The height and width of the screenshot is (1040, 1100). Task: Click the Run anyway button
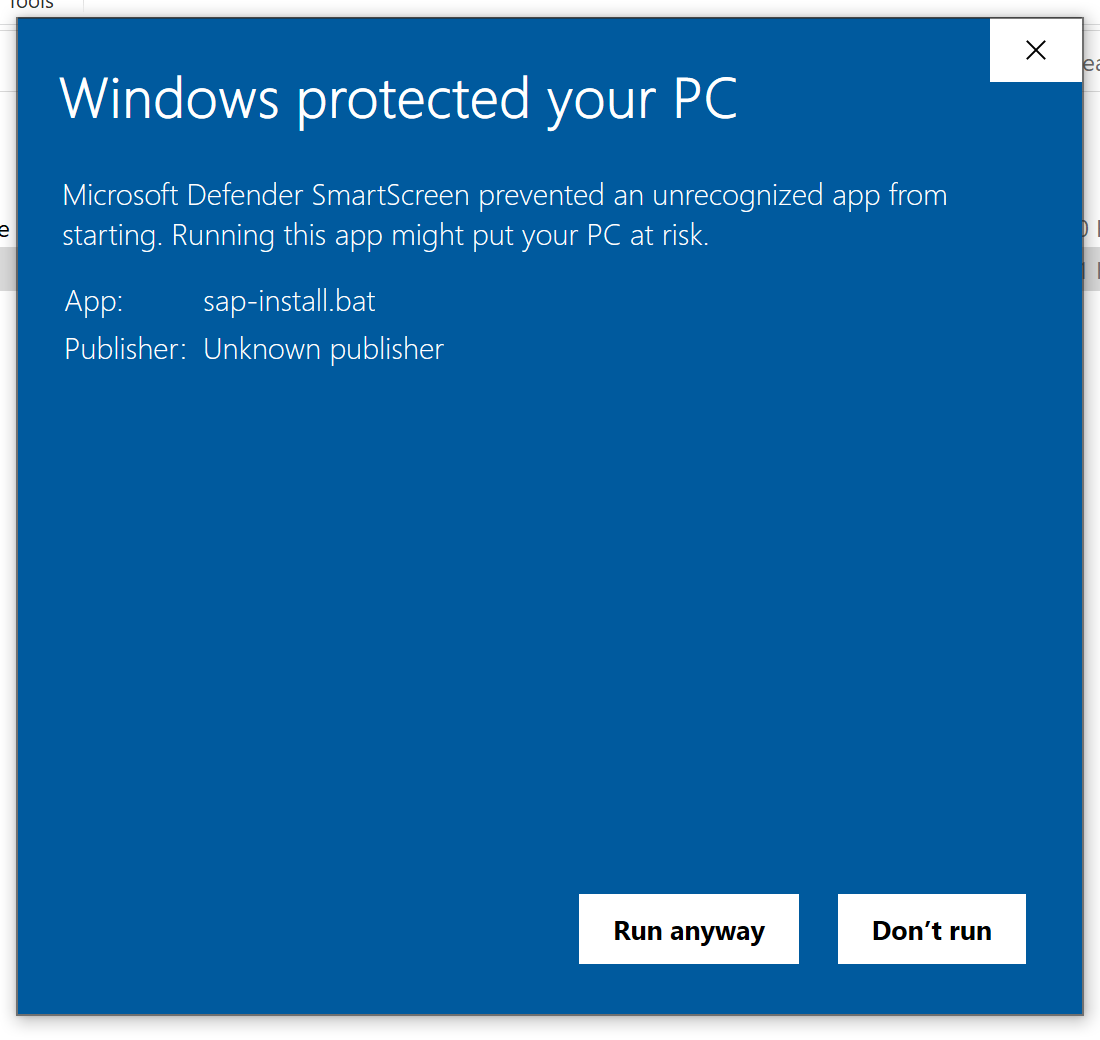coord(688,930)
